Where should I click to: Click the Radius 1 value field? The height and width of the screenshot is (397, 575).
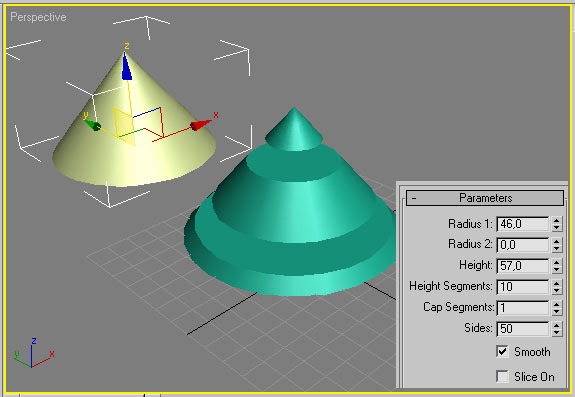click(523, 224)
